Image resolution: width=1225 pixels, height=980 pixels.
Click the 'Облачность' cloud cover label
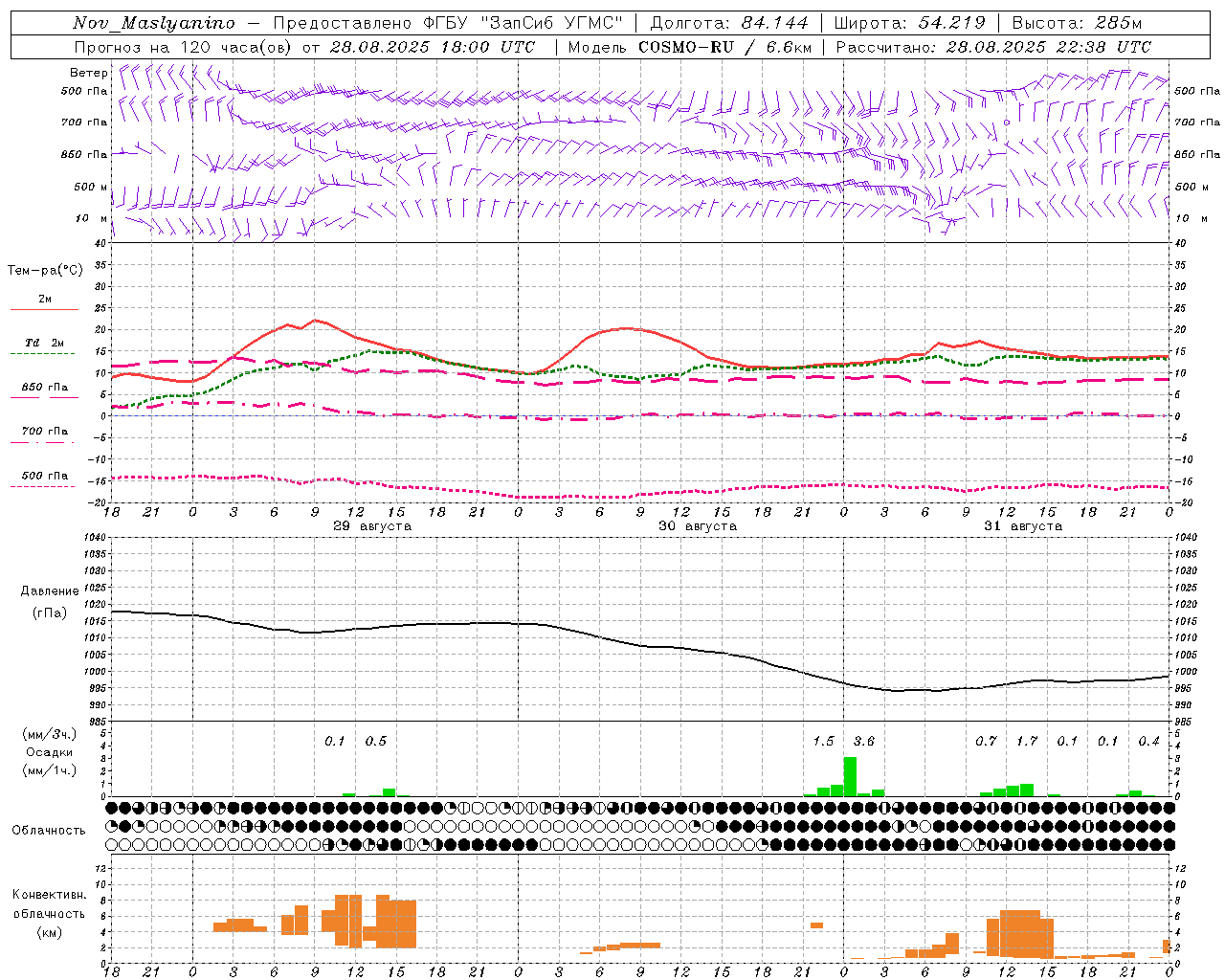[x=49, y=830]
